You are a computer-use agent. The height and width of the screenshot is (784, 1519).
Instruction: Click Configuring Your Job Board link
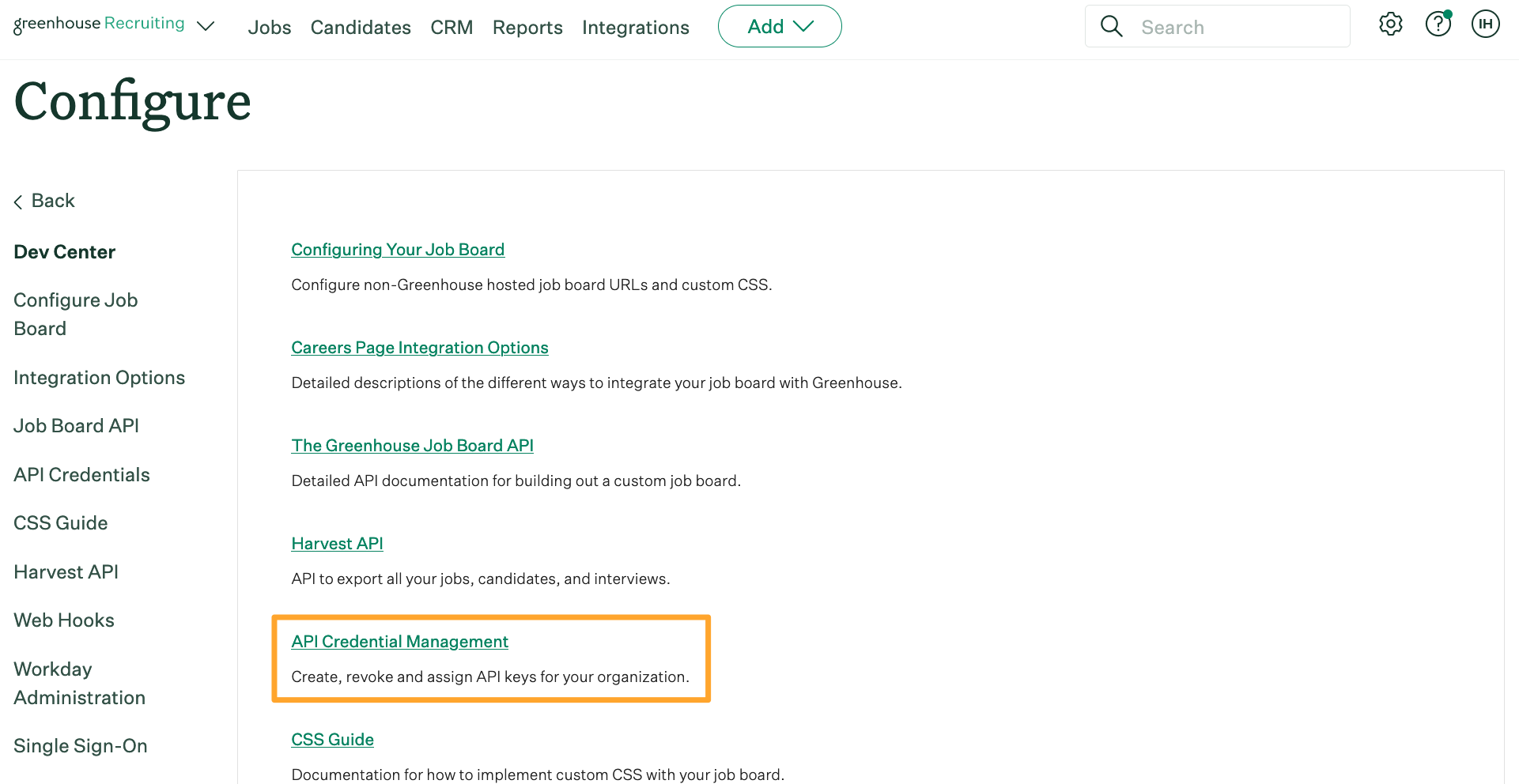click(x=398, y=249)
